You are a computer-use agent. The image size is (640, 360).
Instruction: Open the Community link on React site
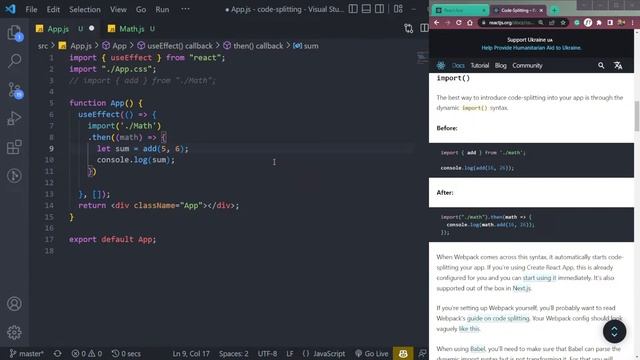pos(527,65)
